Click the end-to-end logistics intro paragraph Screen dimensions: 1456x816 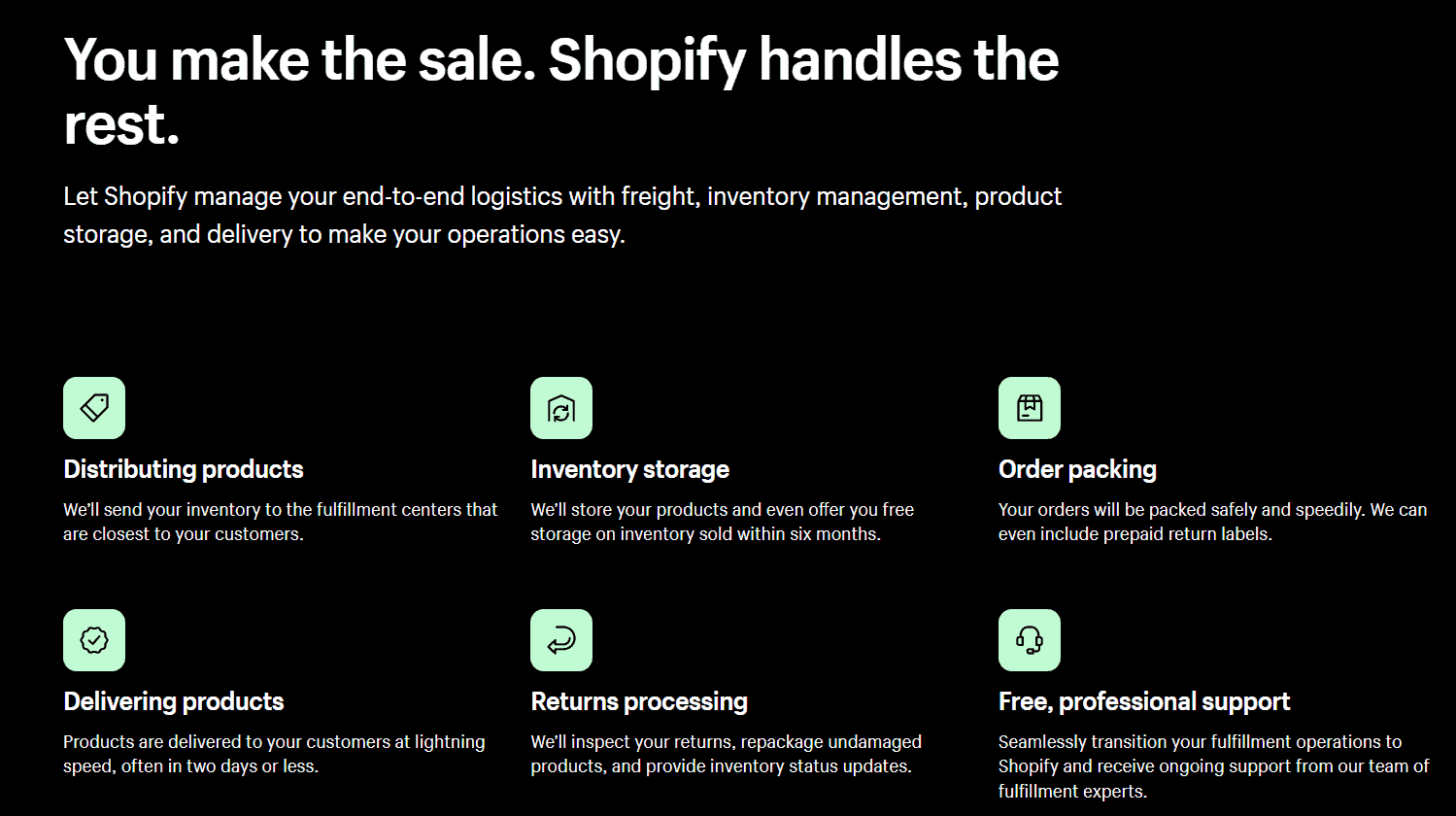pyautogui.click(x=562, y=215)
